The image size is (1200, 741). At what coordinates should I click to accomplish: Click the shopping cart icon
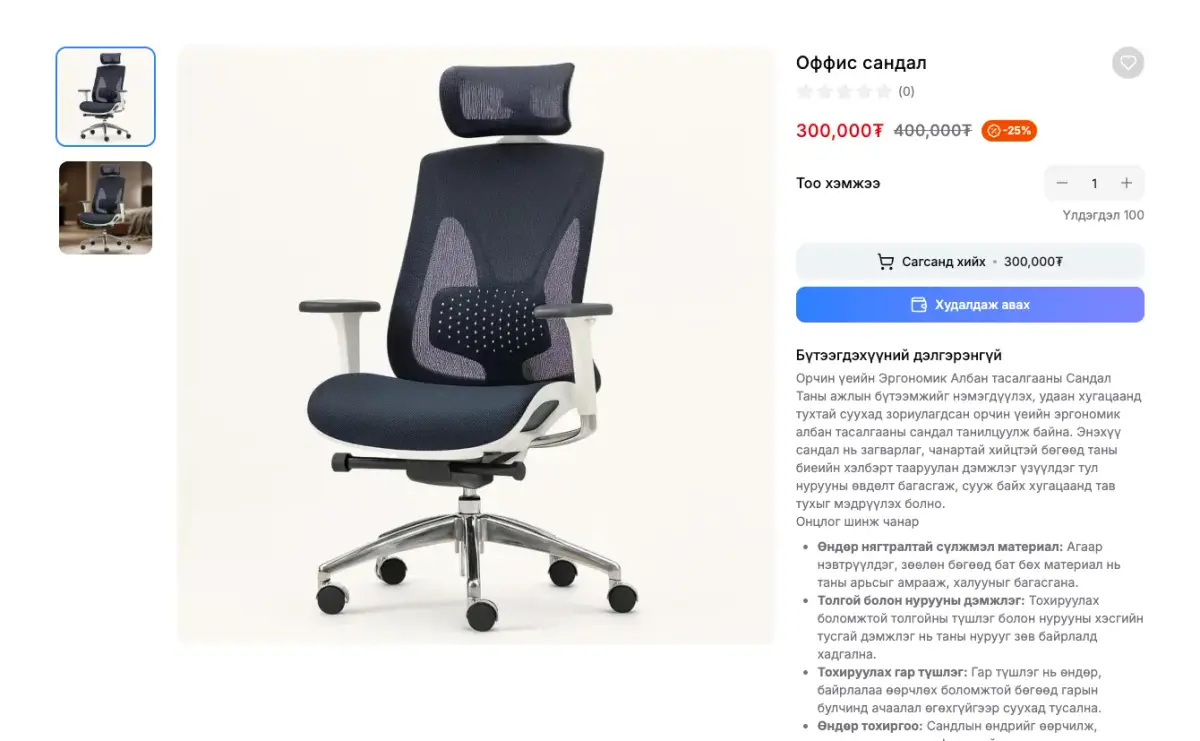pos(886,262)
